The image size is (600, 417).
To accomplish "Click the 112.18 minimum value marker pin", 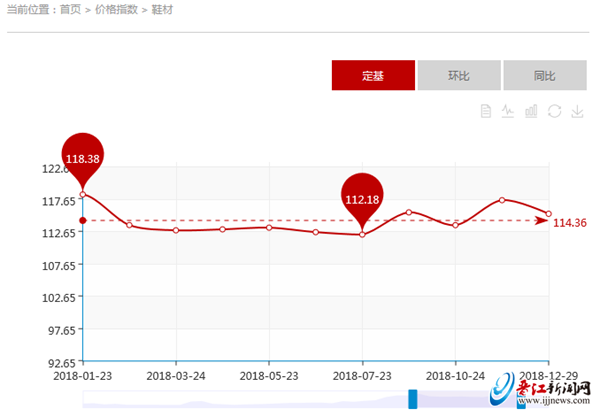I will (x=362, y=198).
